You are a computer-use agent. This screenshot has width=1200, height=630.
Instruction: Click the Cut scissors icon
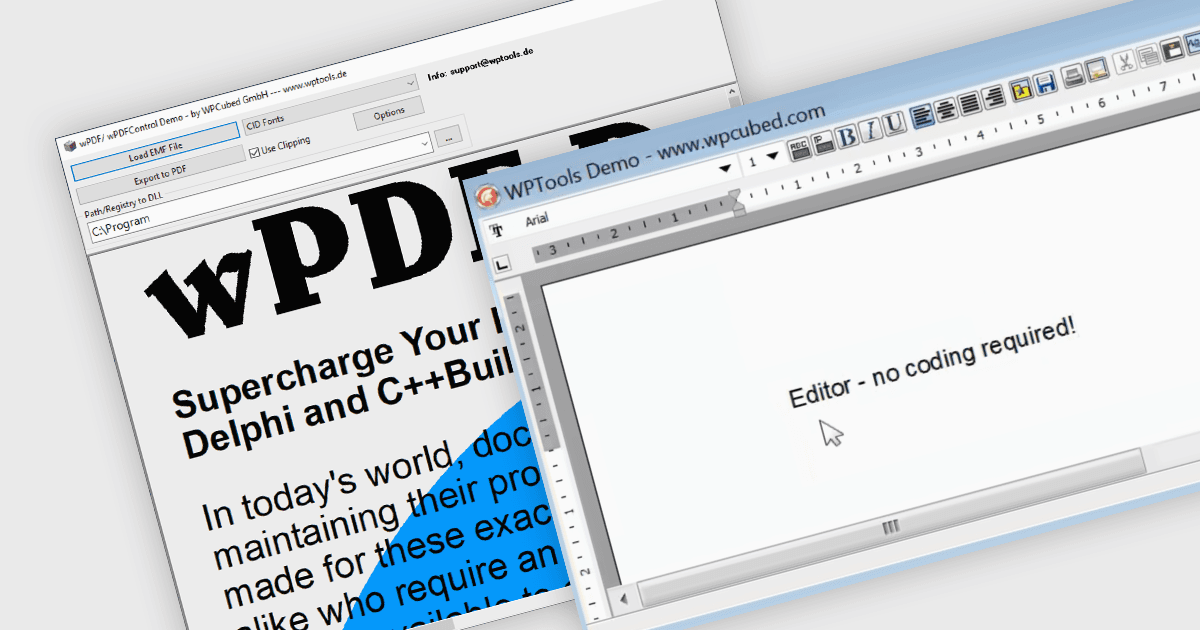click(1125, 60)
